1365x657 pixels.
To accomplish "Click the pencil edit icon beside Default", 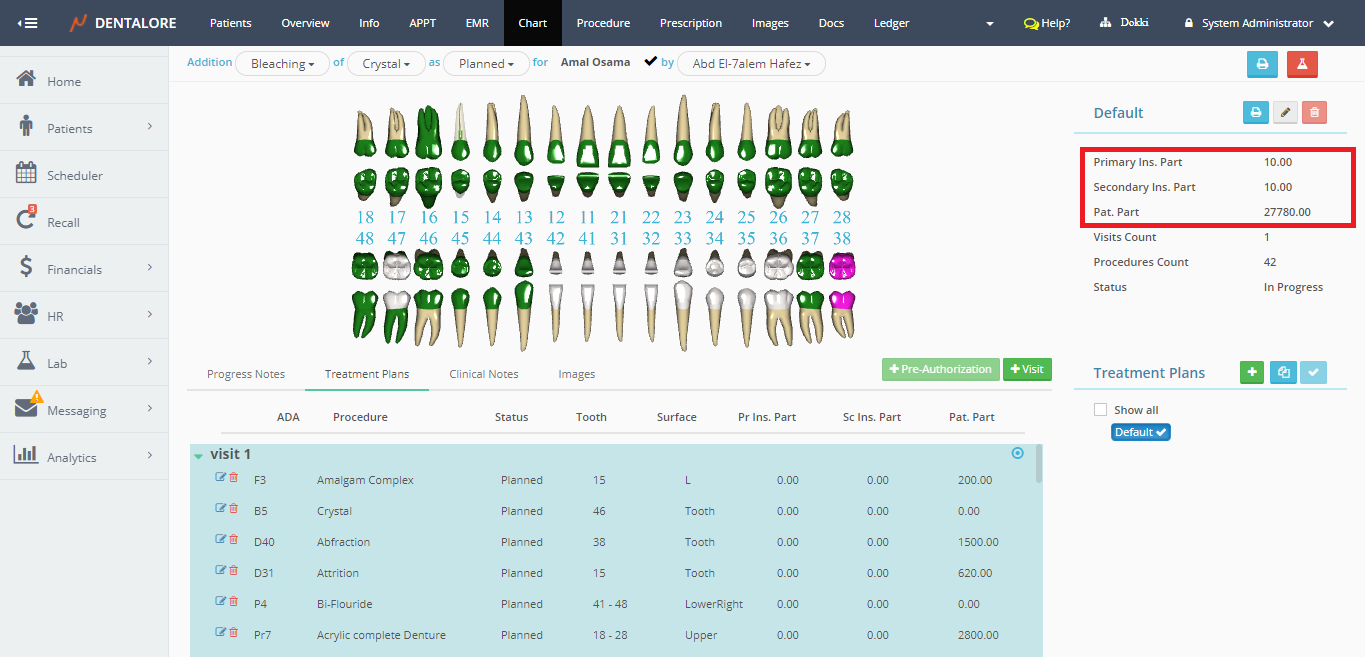I will click(x=1285, y=113).
